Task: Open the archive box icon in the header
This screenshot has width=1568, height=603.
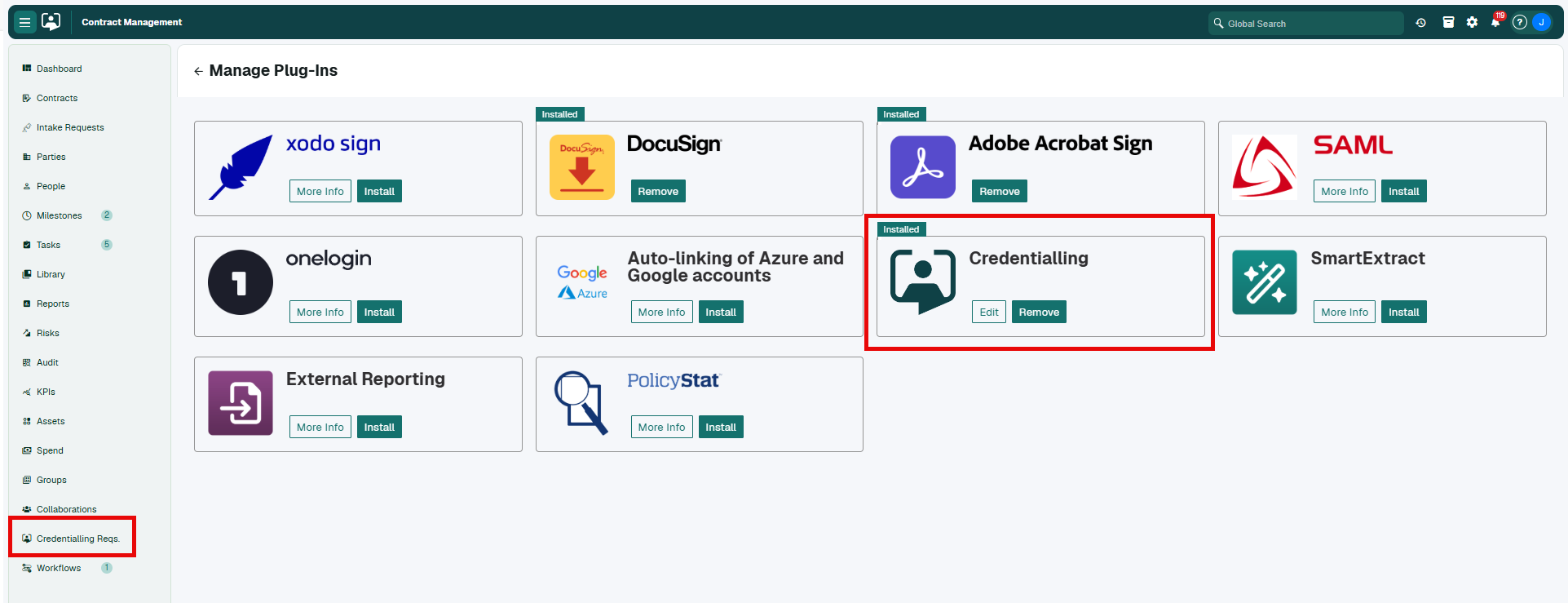Action: (1448, 23)
